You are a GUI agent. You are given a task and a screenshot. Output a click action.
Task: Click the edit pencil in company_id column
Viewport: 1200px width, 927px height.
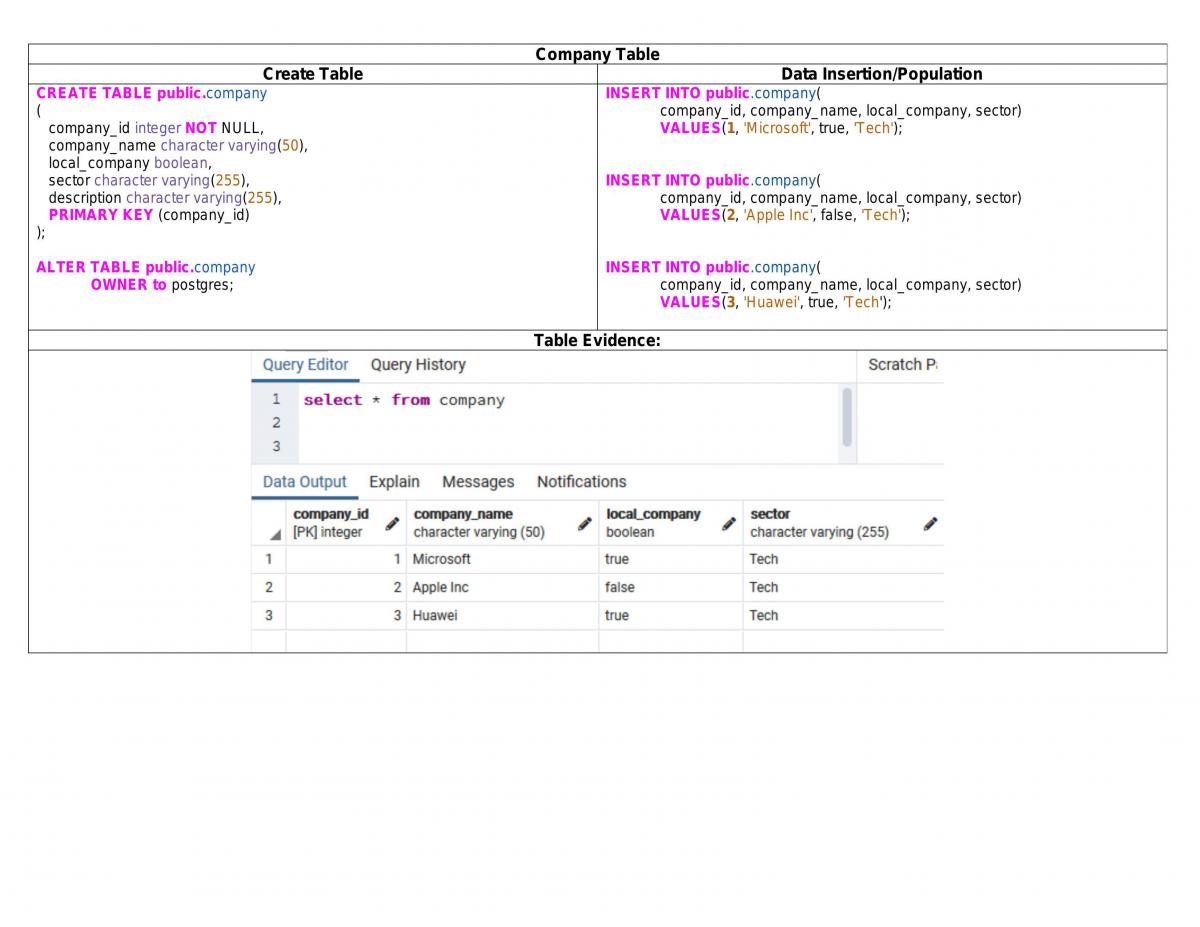click(x=392, y=524)
